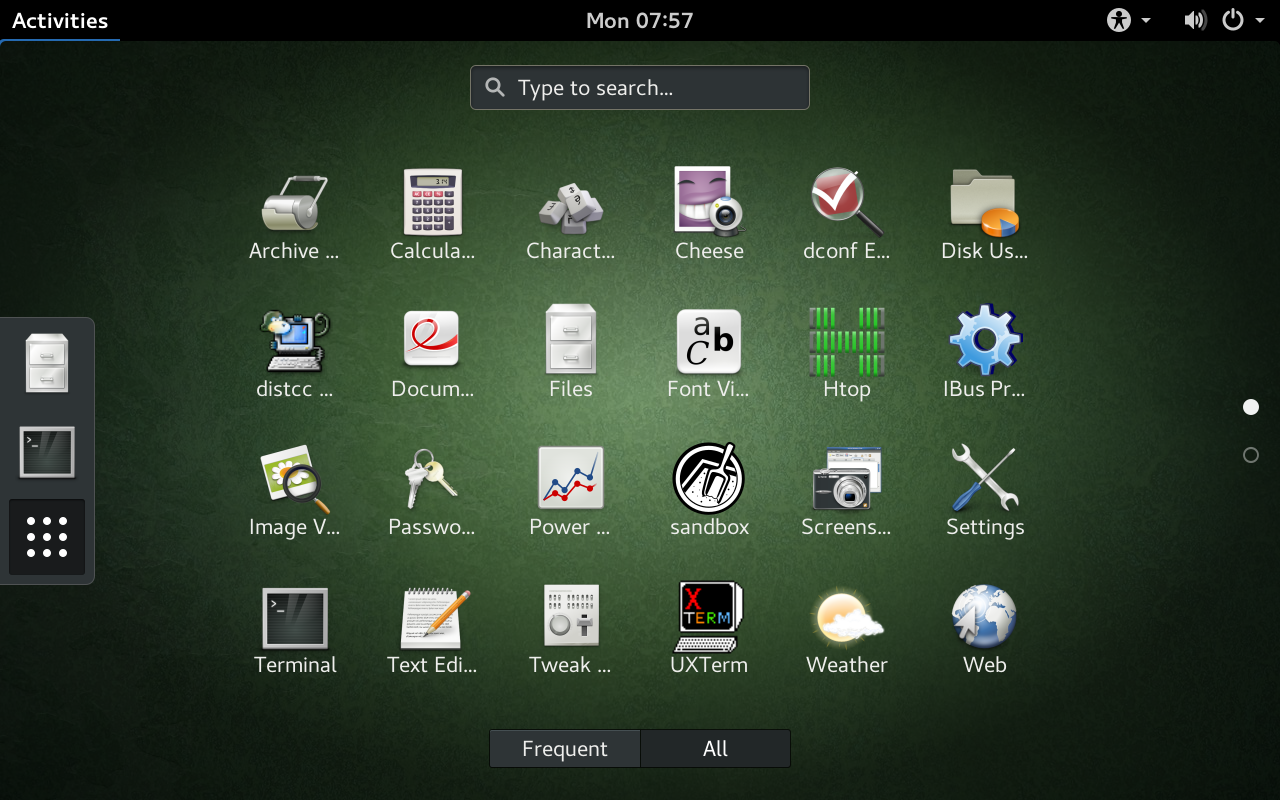The height and width of the screenshot is (800, 1280).
Task: Expand the accessibility menu in top bar
Action: (1128, 20)
